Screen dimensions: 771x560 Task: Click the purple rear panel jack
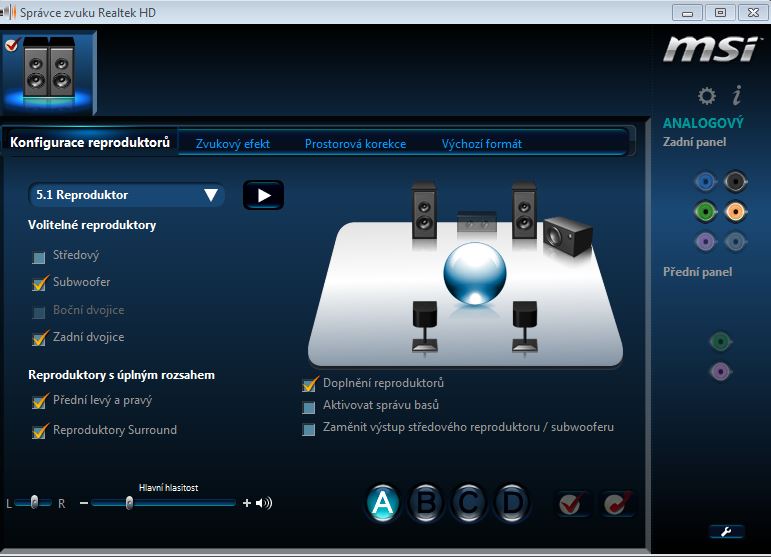(x=706, y=242)
